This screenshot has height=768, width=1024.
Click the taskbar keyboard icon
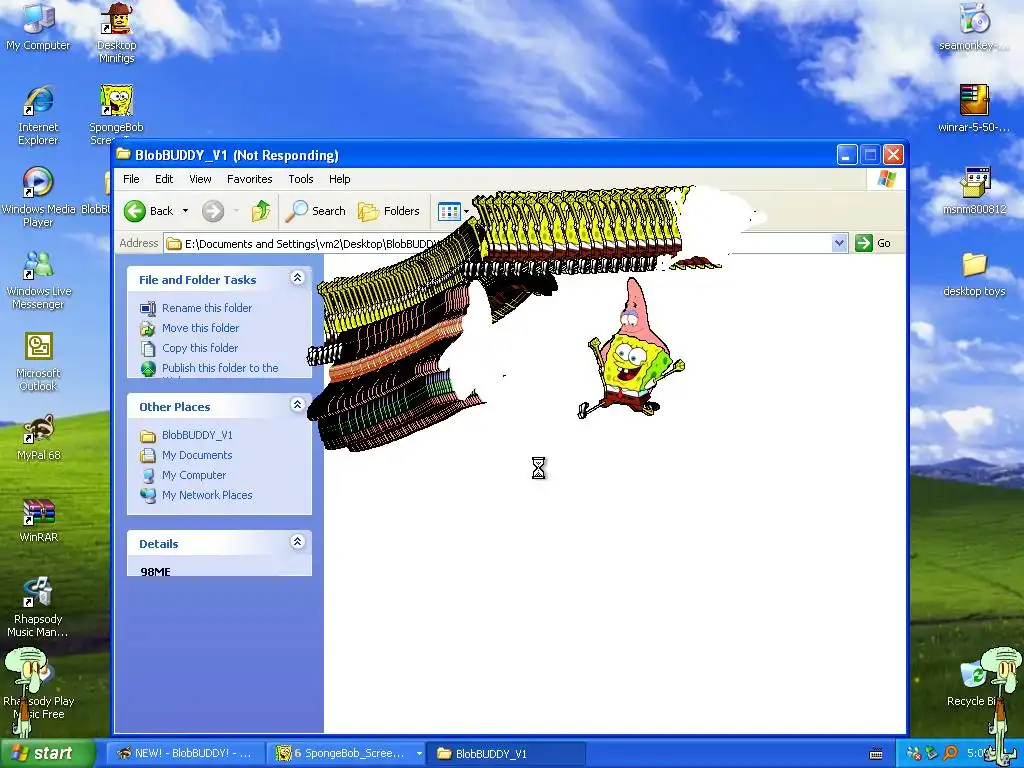pos(876,754)
